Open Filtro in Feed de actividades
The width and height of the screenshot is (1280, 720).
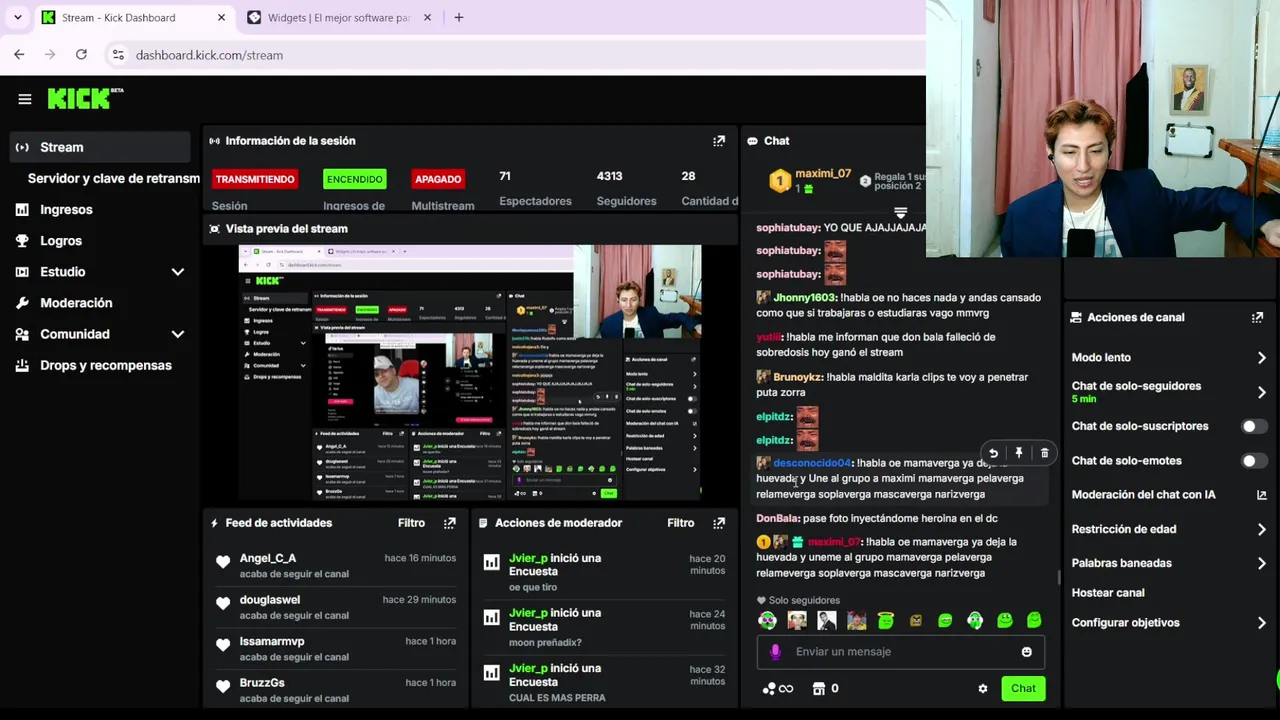click(x=411, y=523)
